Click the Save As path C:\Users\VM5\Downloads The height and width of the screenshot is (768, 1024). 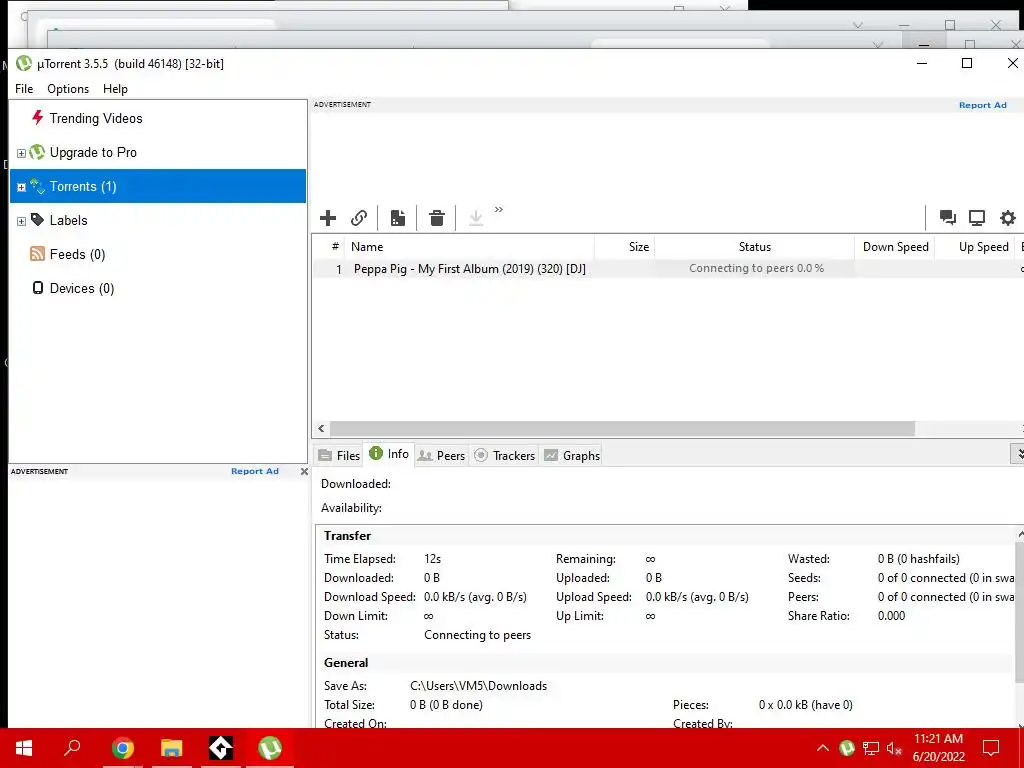point(478,686)
